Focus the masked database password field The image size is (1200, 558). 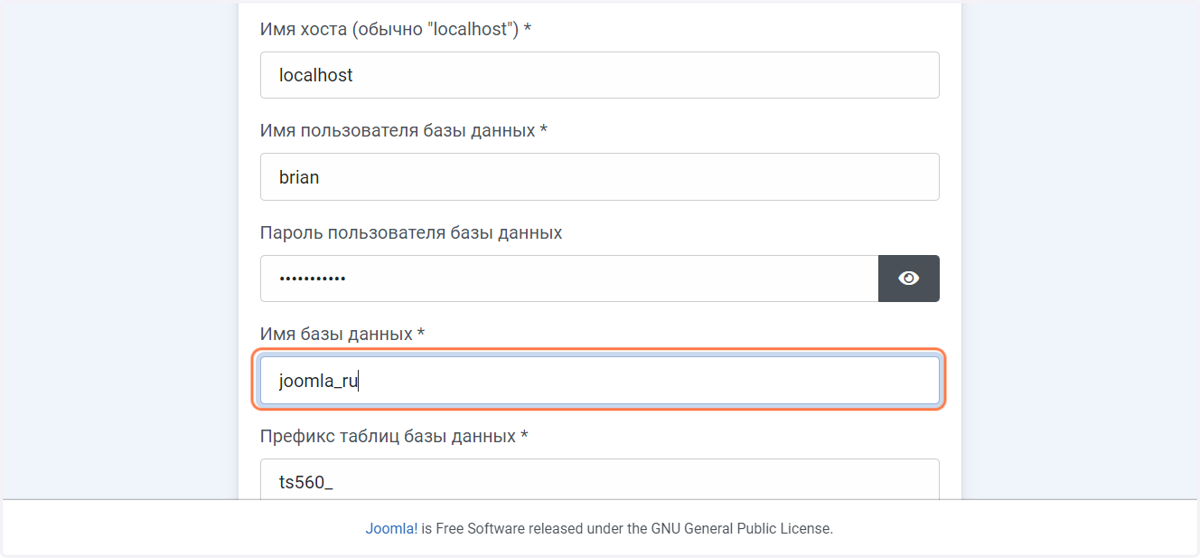point(569,278)
